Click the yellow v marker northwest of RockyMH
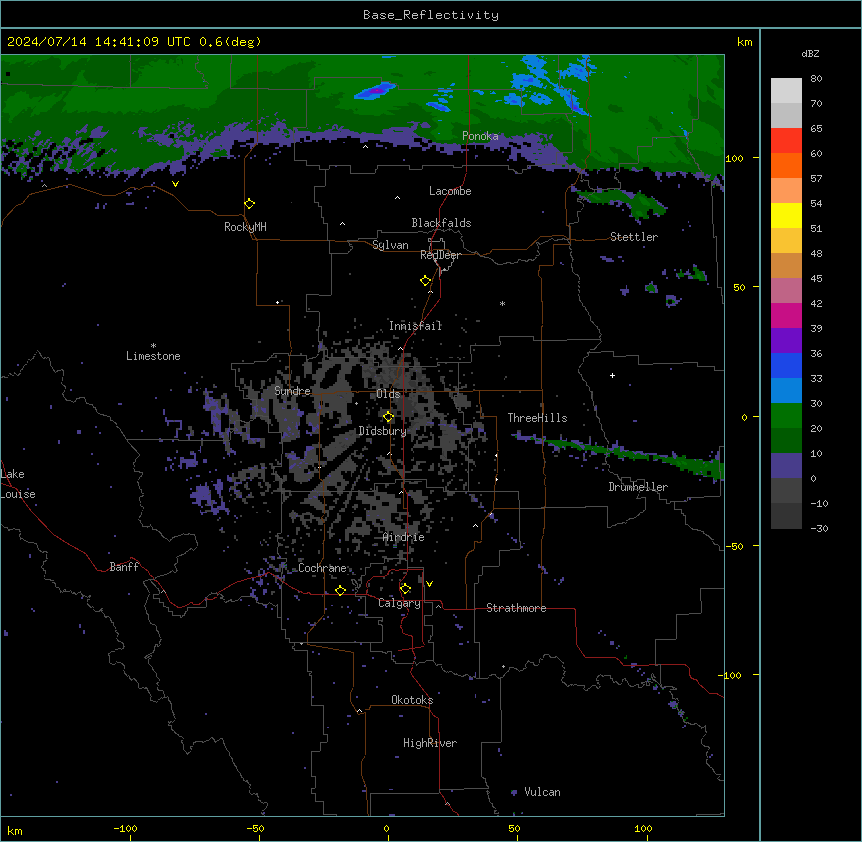The image size is (862, 842). [x=175, y=184]
